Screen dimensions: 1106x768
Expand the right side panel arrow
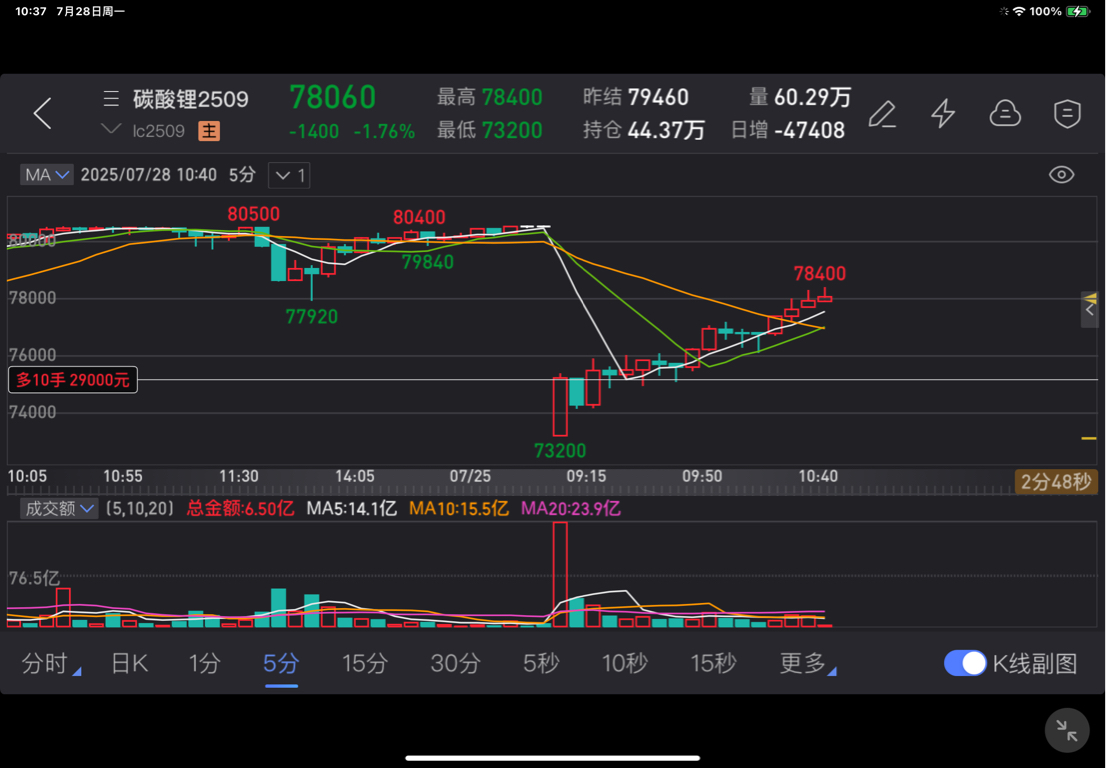click(1090, 310)
